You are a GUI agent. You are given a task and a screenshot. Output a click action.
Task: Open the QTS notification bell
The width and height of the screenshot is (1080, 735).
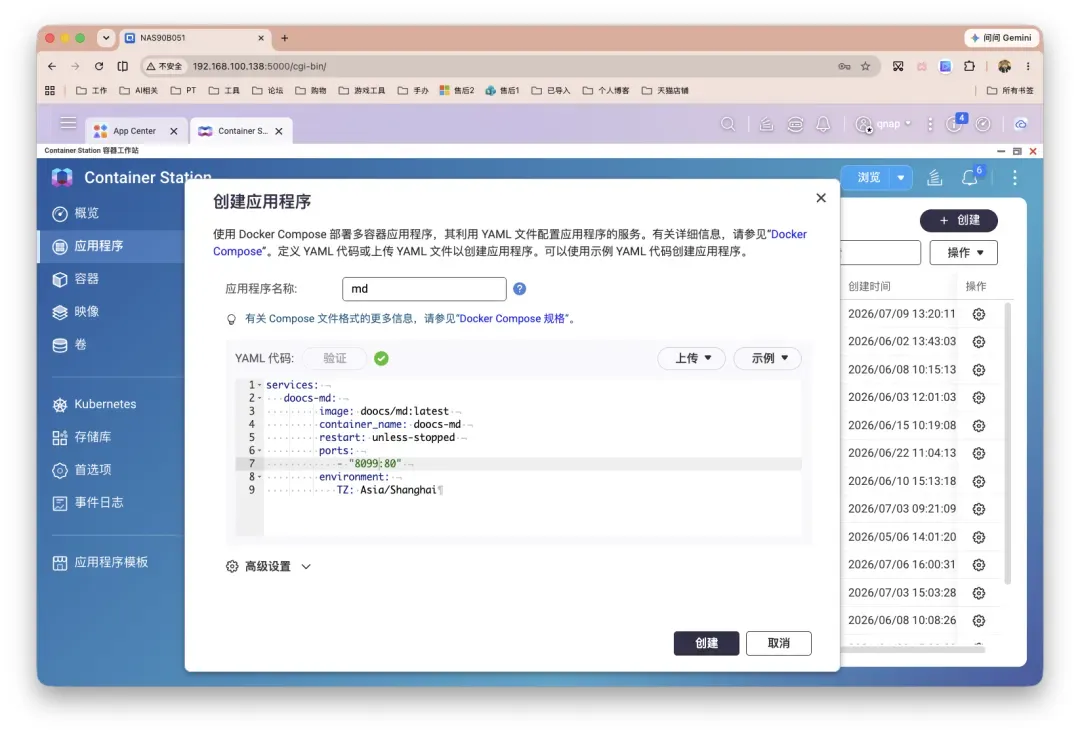pyautogui.click(x=823, y=124)
